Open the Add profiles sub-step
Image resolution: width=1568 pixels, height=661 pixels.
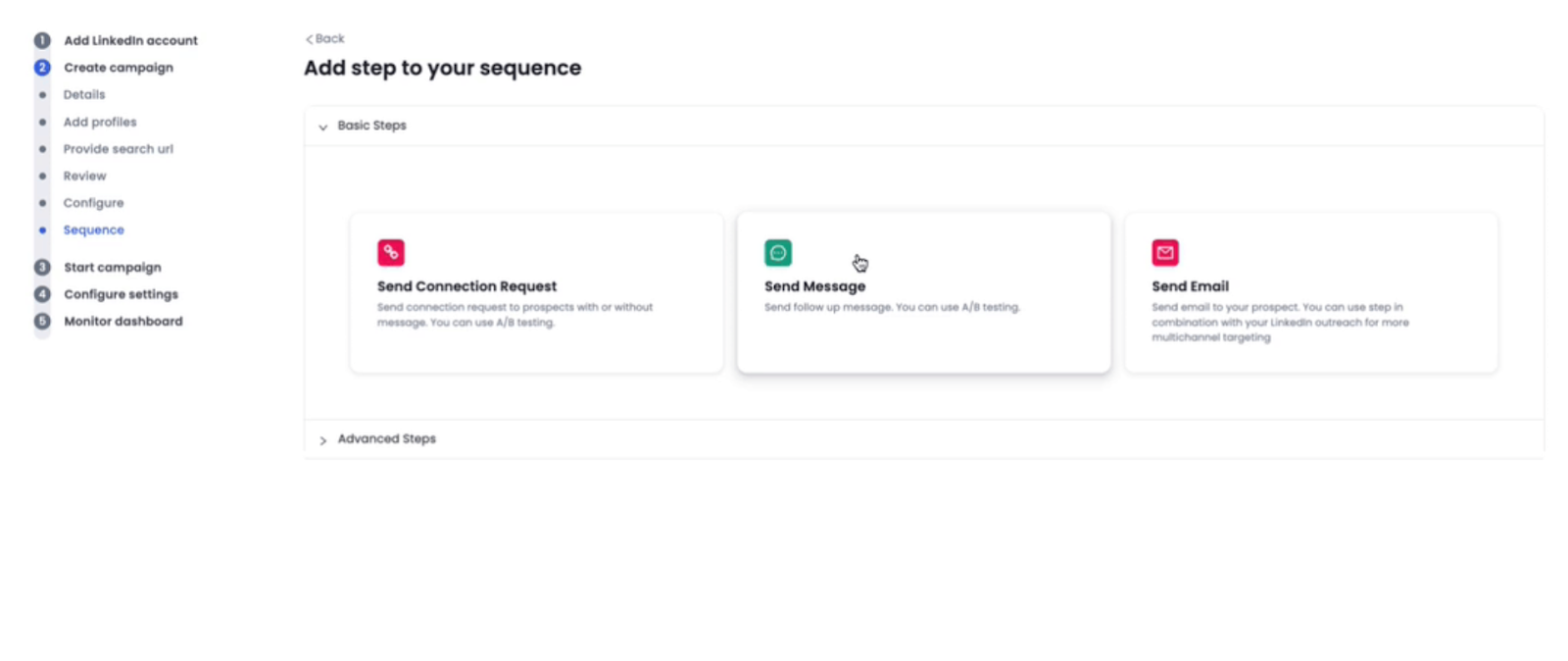[100, 122]
